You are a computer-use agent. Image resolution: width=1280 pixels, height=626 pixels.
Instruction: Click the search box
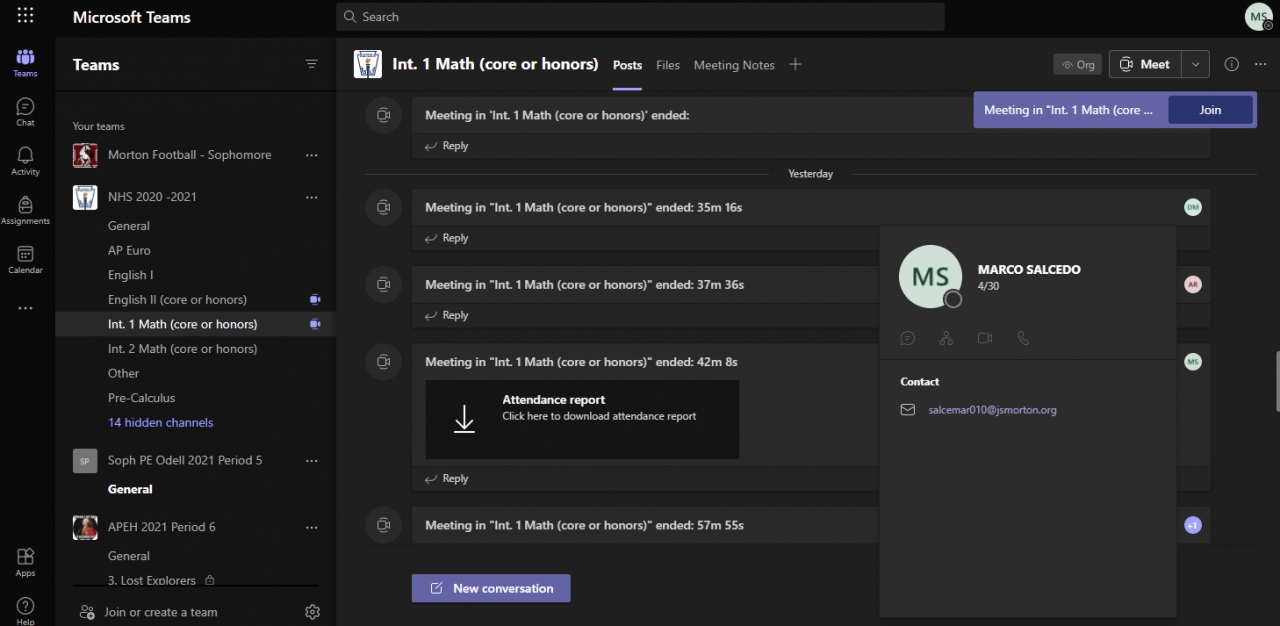640,17
